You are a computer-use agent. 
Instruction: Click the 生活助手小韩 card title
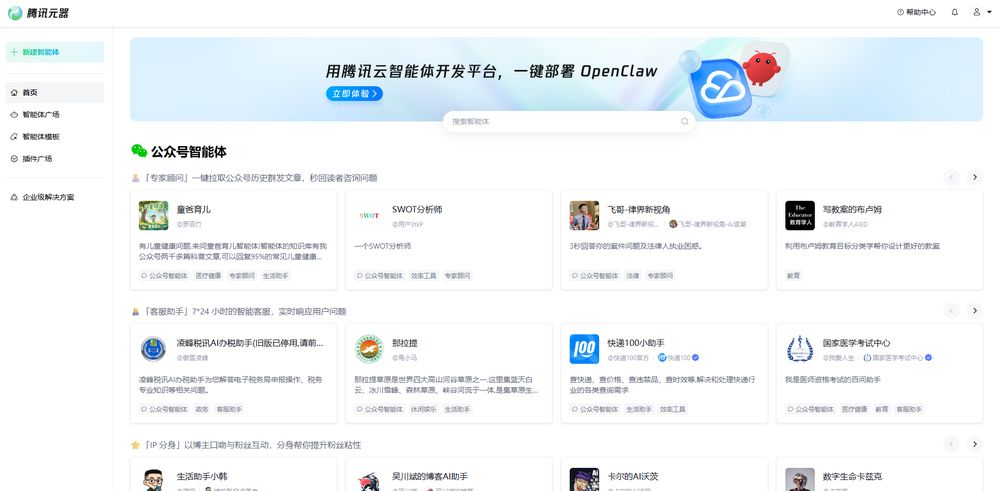[x=202, y=476]
